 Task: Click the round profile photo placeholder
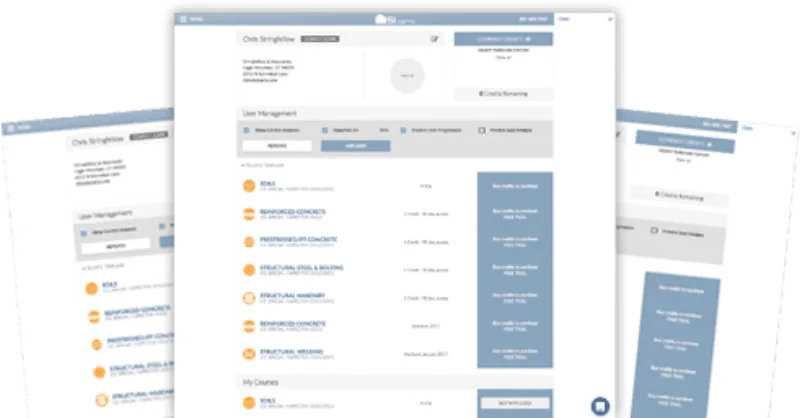(x=407, y=76)
